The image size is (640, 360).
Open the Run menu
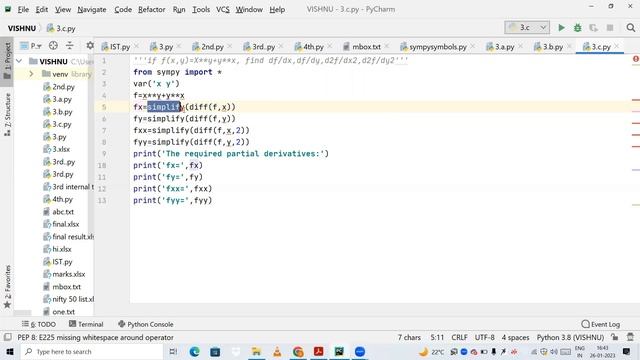pyautogui.click(x=179, y=9)
